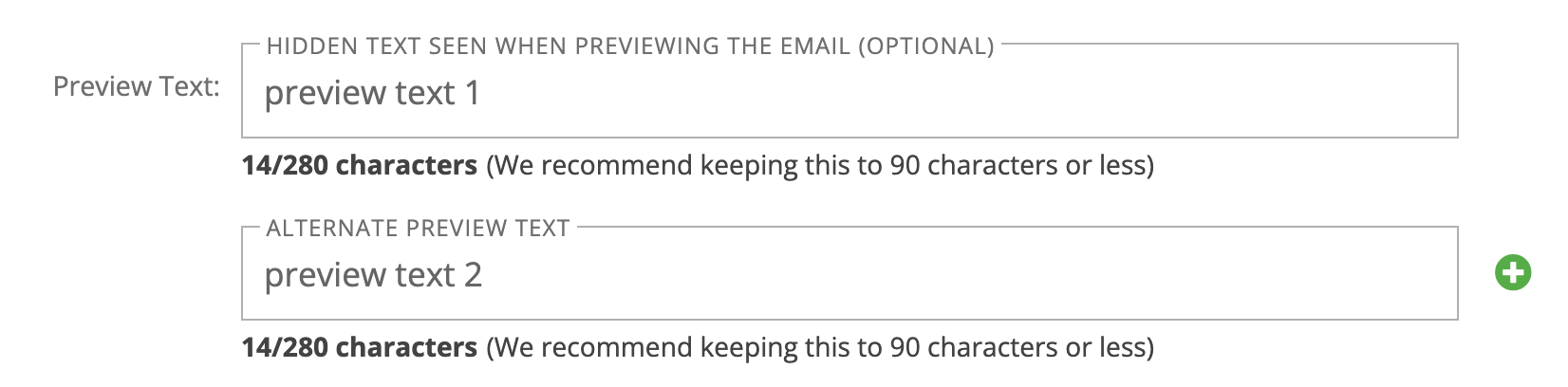The width and height of the screenshot is (1568, 387).
Task: Click the word '(OPTIONAL)' in the legend
Action: click(925, 46)
